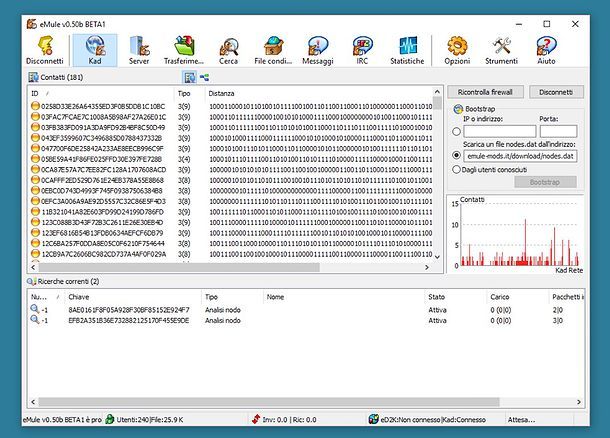This screenshot has width=610, height=438.
Task: Focus the IP o indirizzo input field
Action: click(500, 131)
